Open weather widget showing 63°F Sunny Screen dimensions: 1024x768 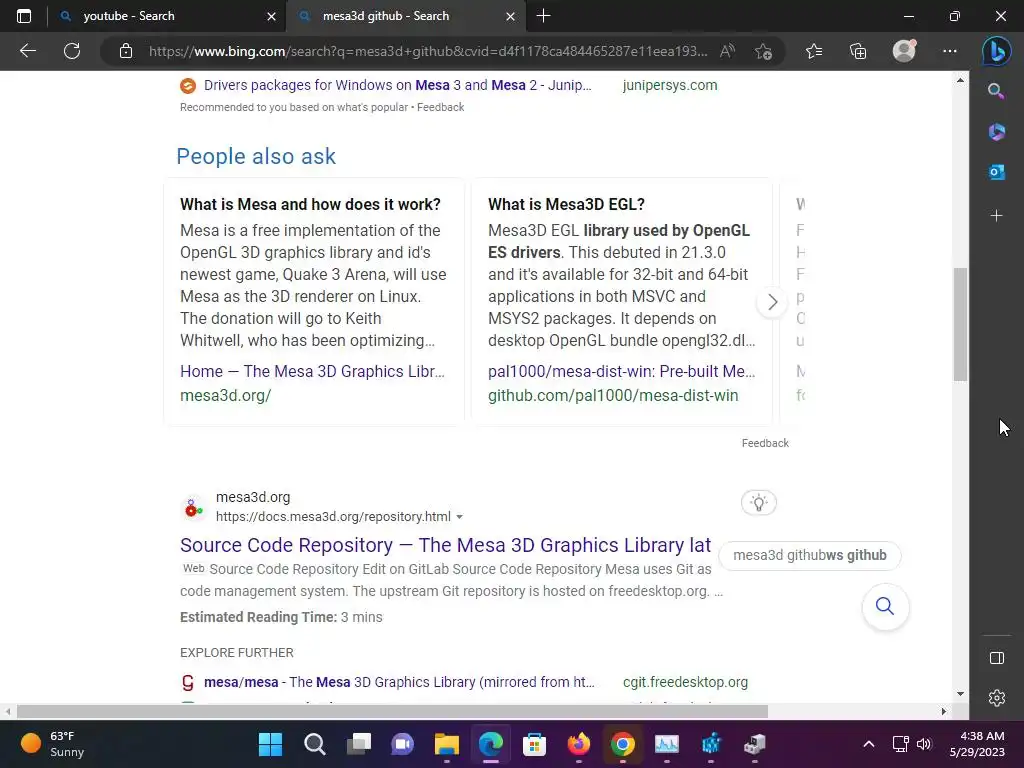click(x=52, y=744)
